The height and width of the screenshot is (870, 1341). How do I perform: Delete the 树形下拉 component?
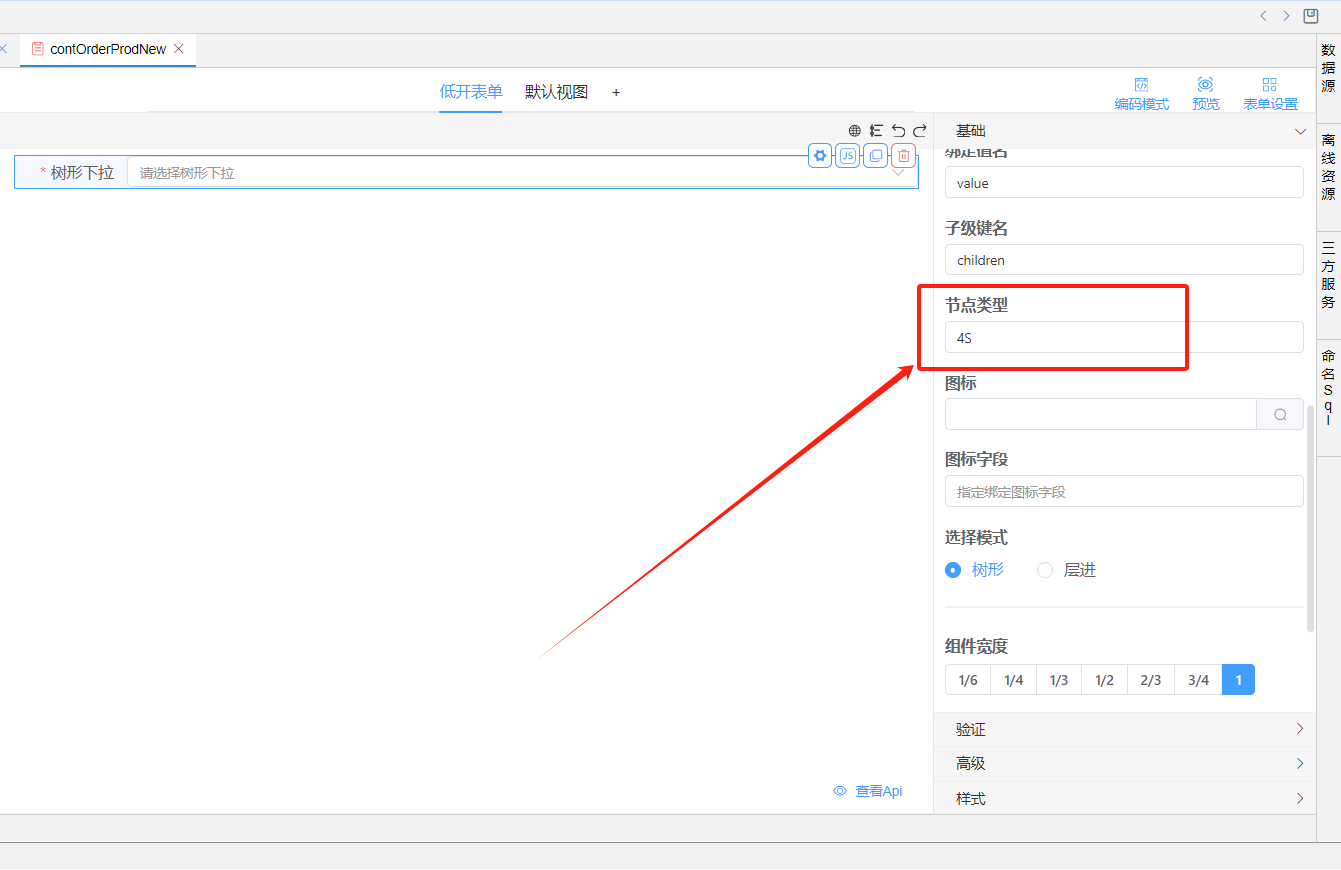(x=904, y=156)
